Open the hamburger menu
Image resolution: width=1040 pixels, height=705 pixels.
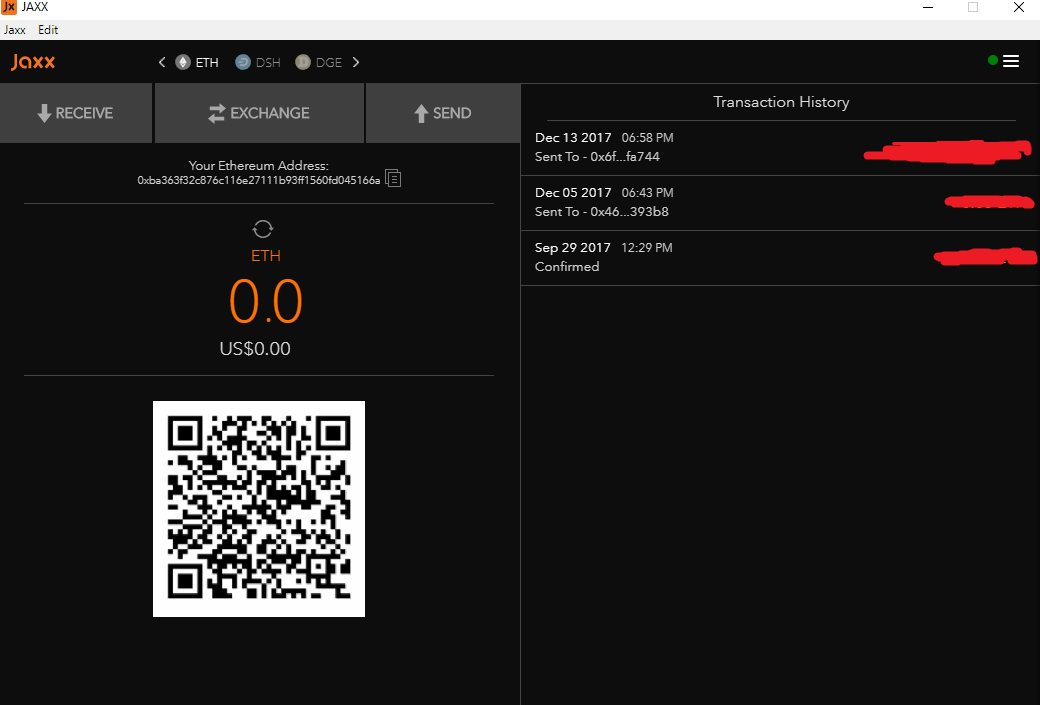[x=1011, y=61]
